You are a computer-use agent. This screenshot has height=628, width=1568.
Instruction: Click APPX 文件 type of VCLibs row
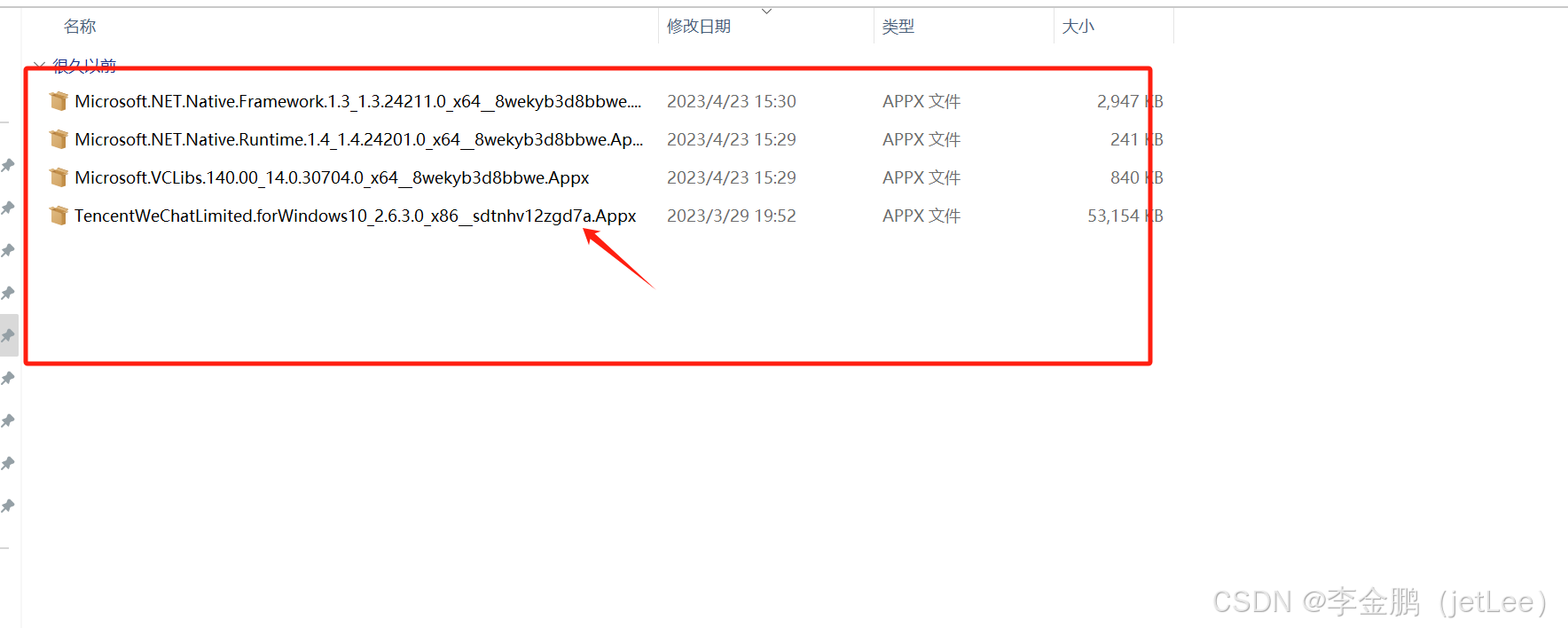point(921,177)
